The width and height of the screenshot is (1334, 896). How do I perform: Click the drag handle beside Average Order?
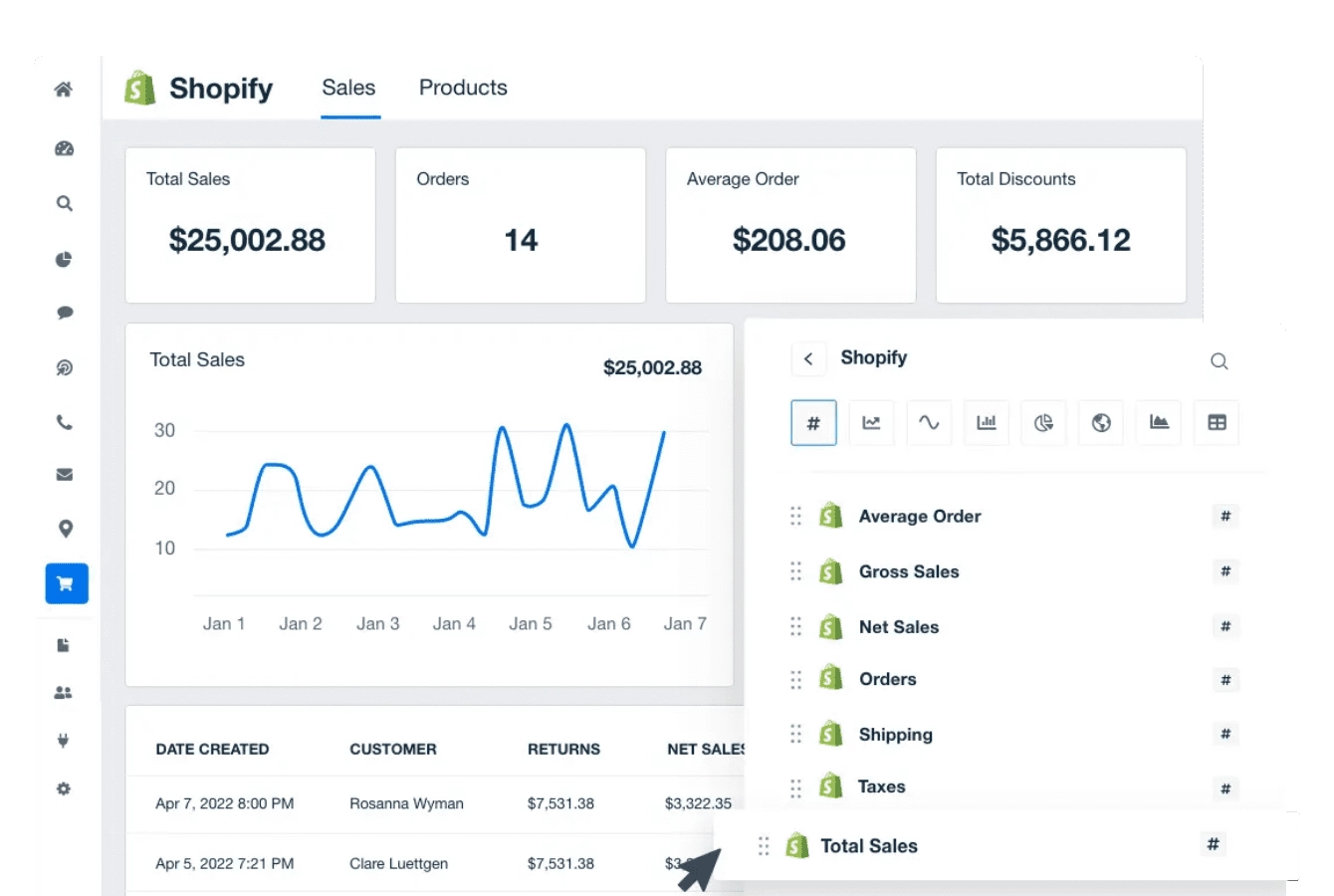795,516
